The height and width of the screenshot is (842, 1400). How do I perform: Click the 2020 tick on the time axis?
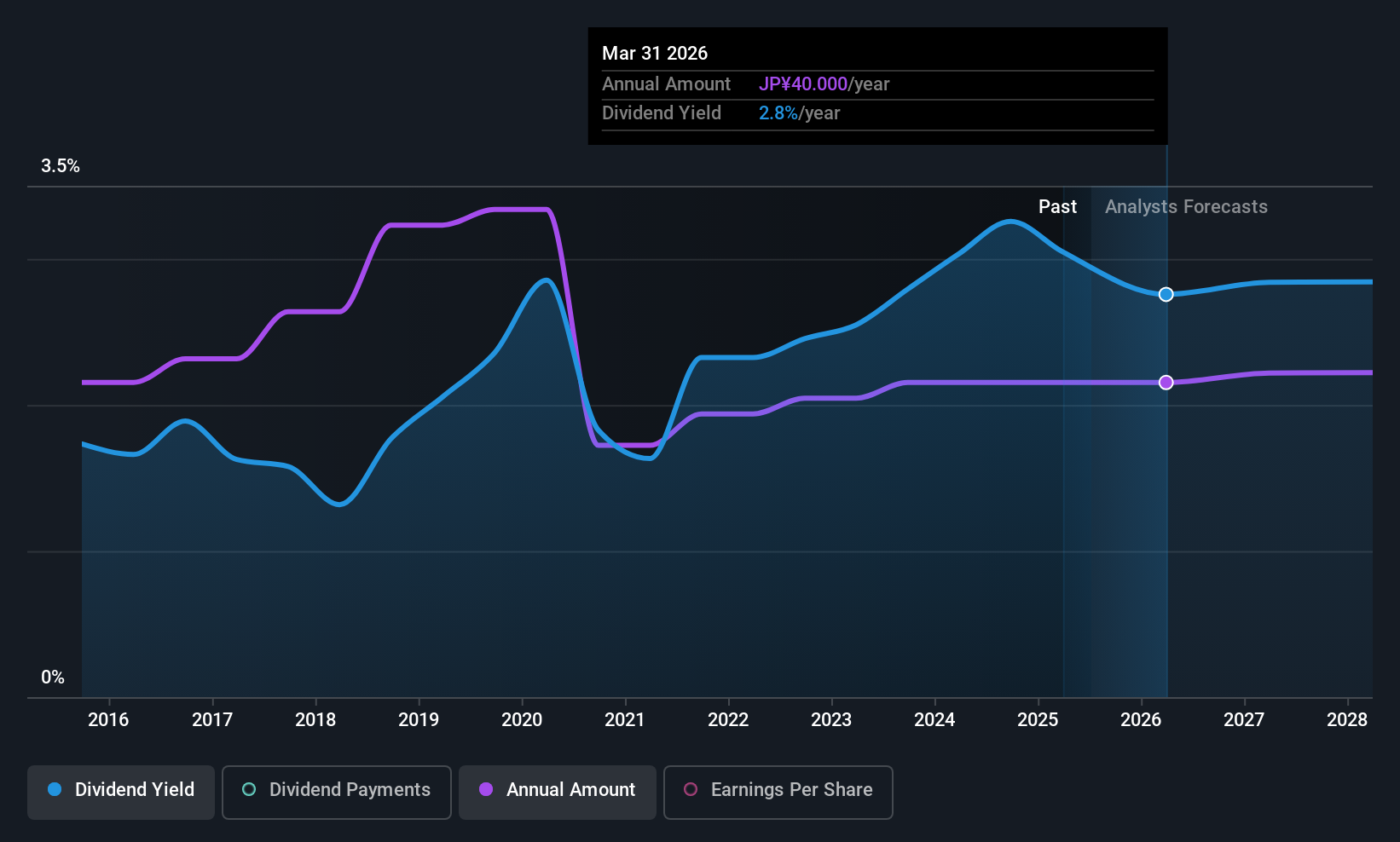click(x=522, y=719)
